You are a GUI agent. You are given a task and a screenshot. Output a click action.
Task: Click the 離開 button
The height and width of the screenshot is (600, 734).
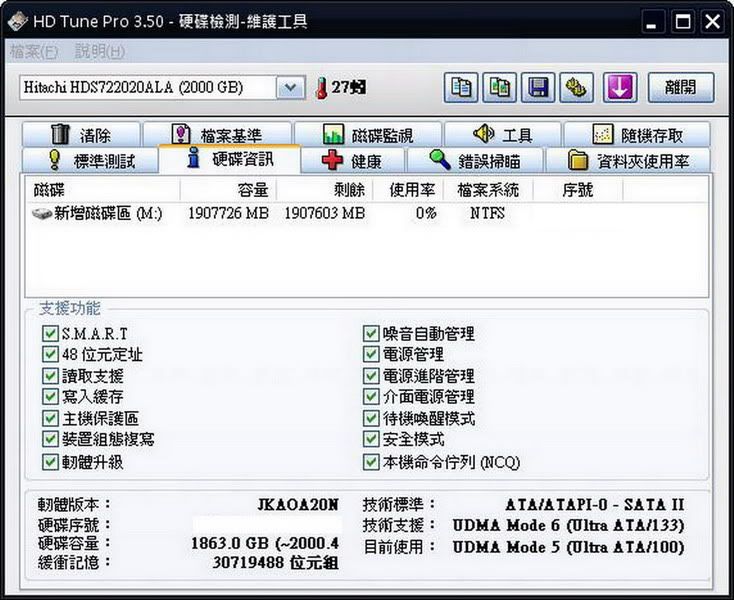680,87
